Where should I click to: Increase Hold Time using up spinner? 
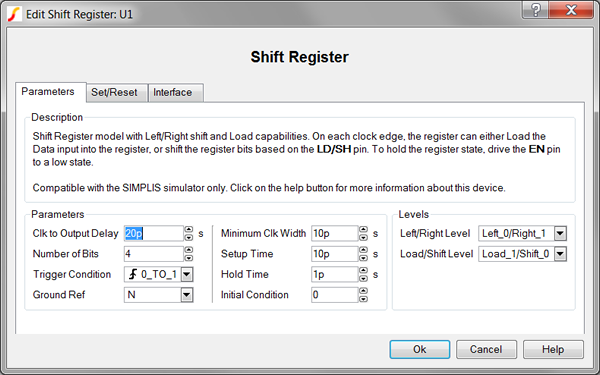click(364, 271)
